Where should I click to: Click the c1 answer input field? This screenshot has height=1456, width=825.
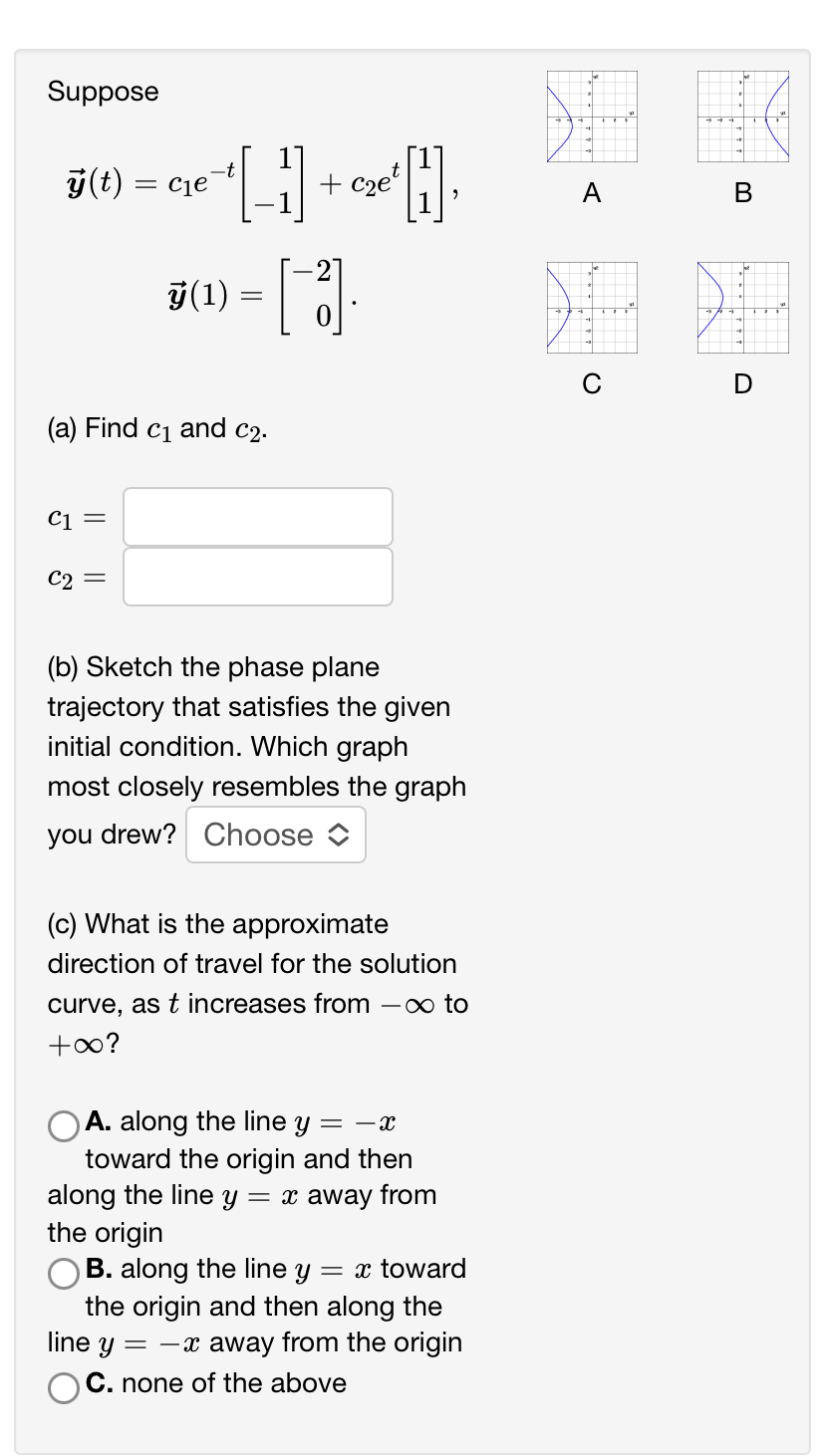click(x=257, y=516)
